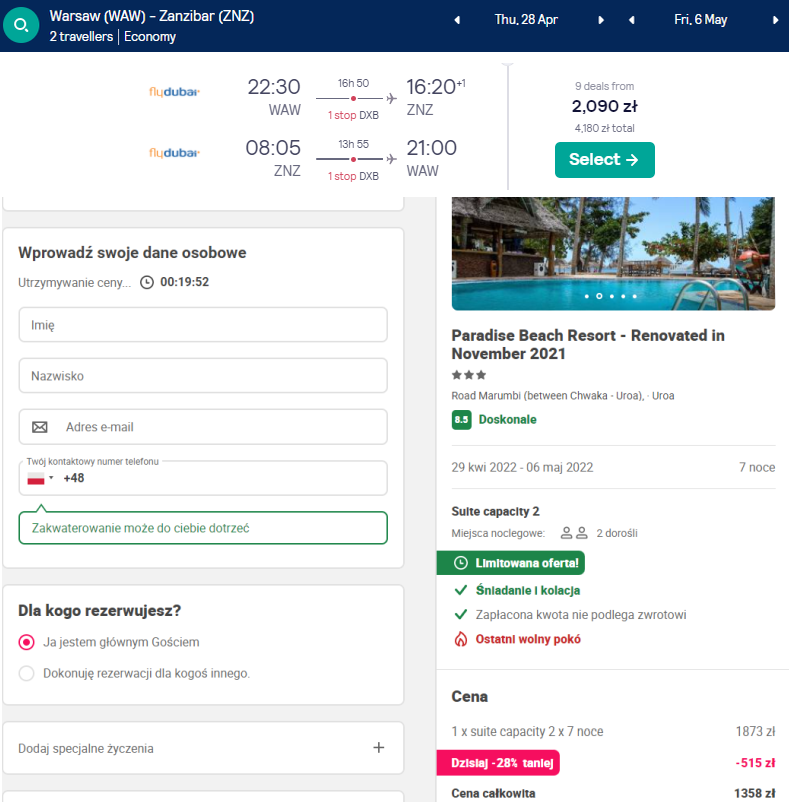Click the Imię first name field

click(x=203, y=325)
